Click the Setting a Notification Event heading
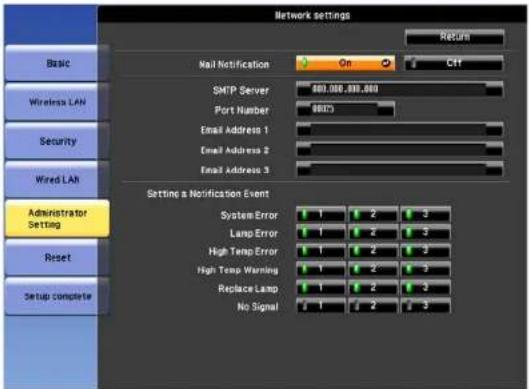 point(208,194)
